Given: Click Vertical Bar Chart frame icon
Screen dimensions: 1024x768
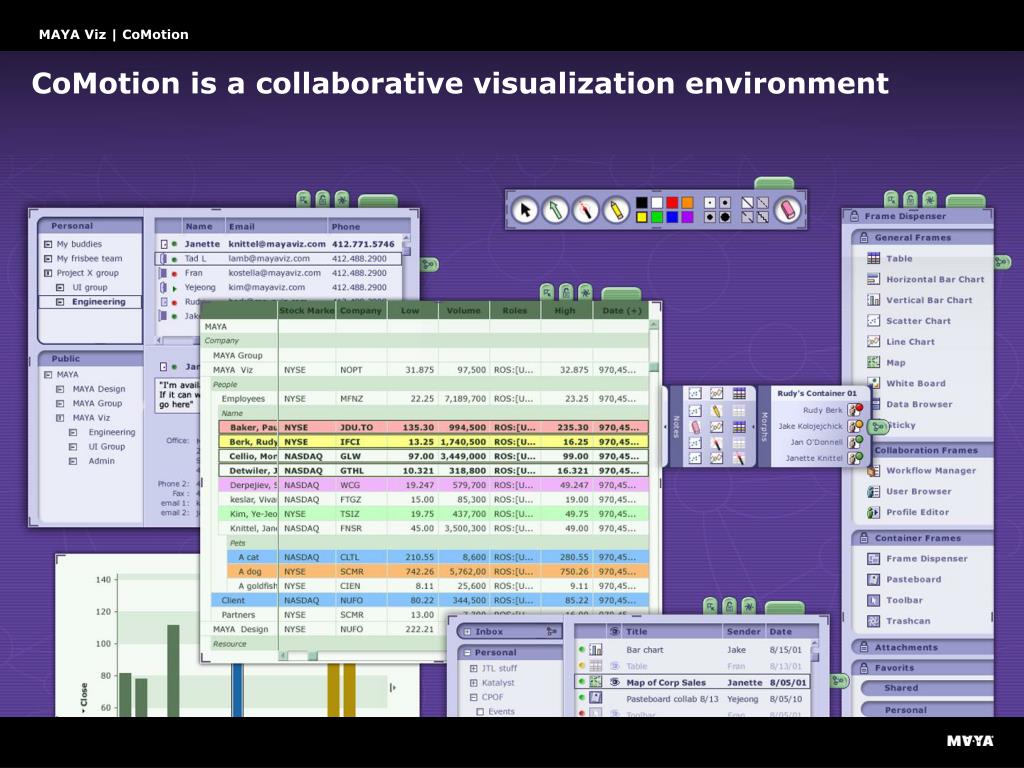Looking at the screenshot, I should pos(873,300).
